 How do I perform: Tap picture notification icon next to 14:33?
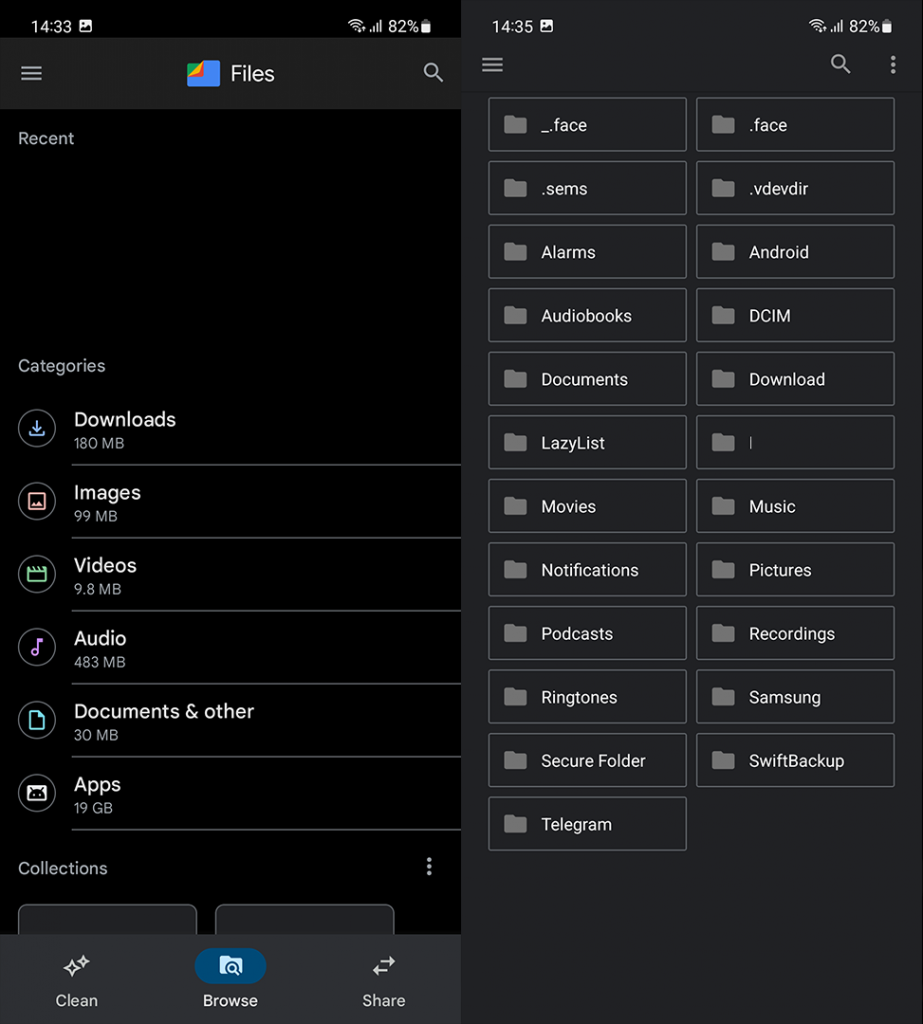click(86, 25)
